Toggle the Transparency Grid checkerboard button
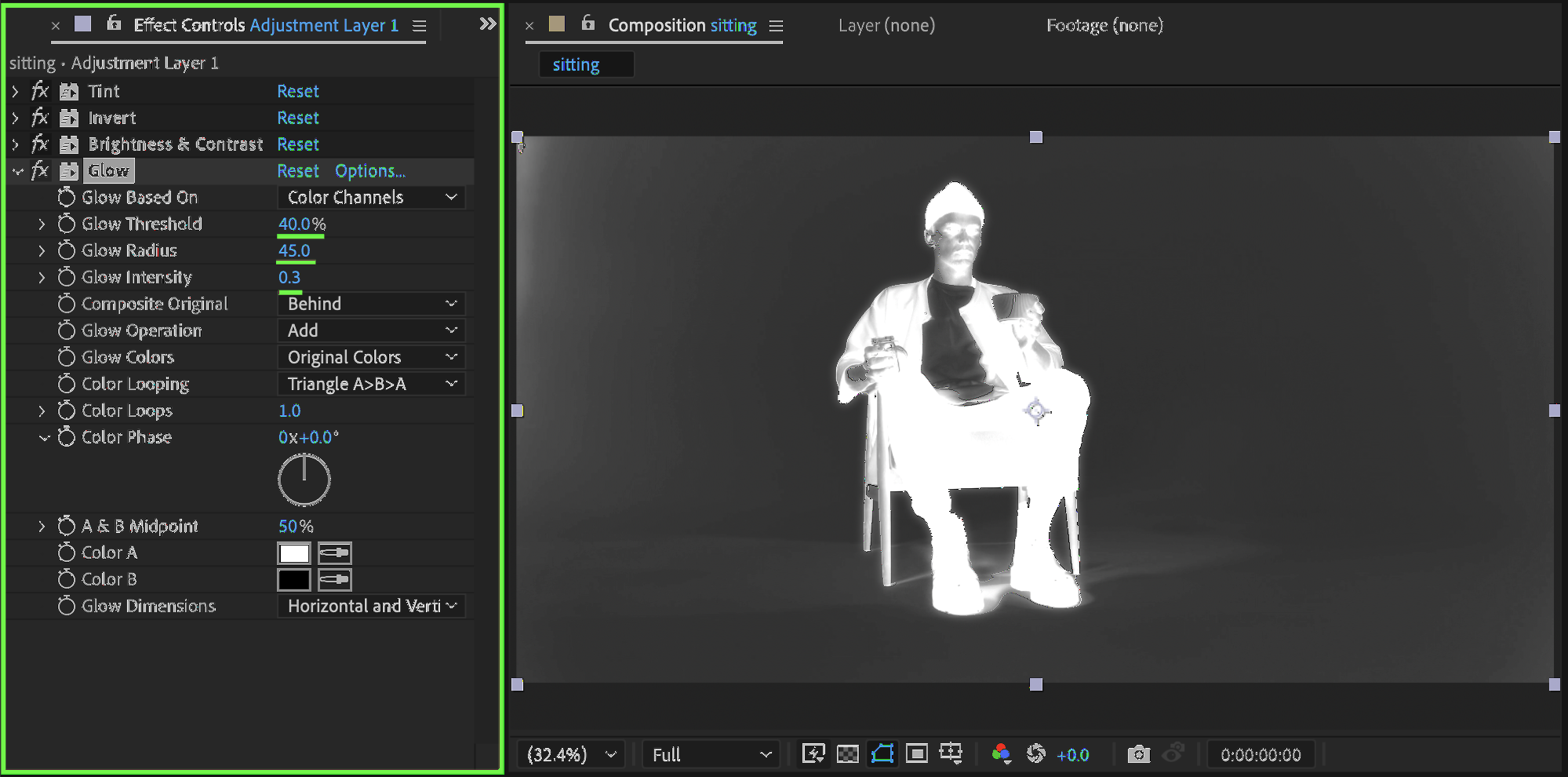 848,754
